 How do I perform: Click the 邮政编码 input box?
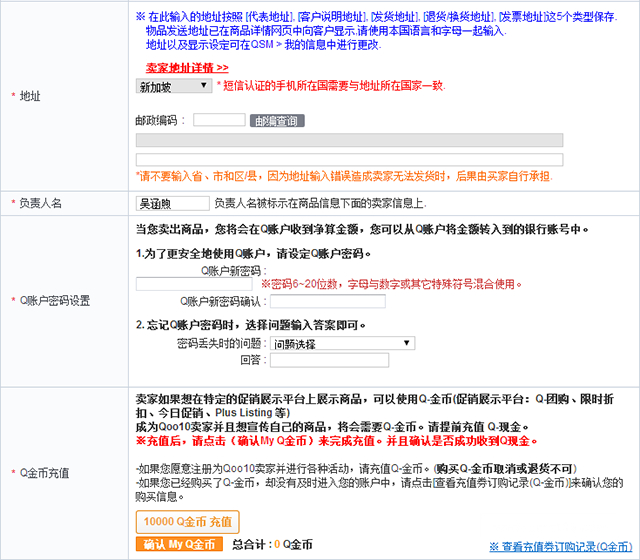[x=219, y=120]
